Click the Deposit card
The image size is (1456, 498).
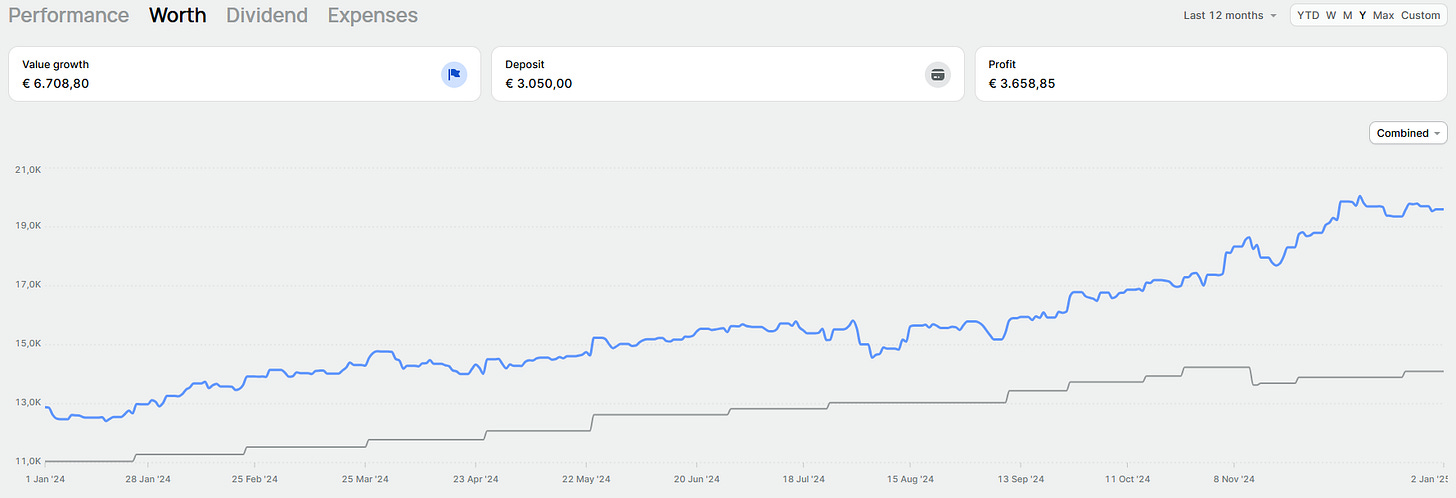[x=728, y=74]
